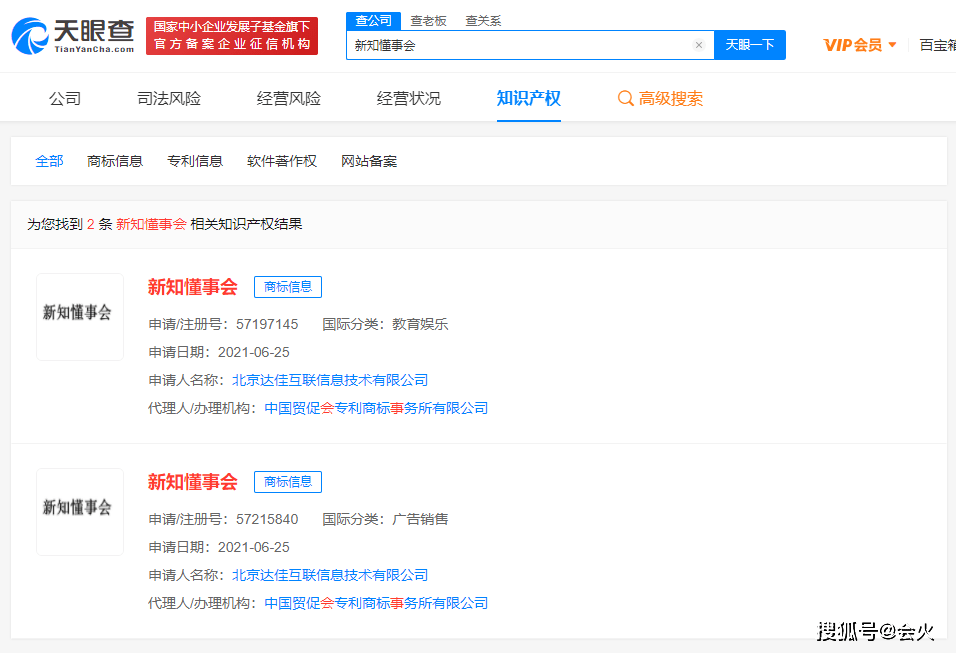Screen dimensions: 956x653
Task: Open the 司法风险 navigation tab
Action: click(x=168, y=97)
